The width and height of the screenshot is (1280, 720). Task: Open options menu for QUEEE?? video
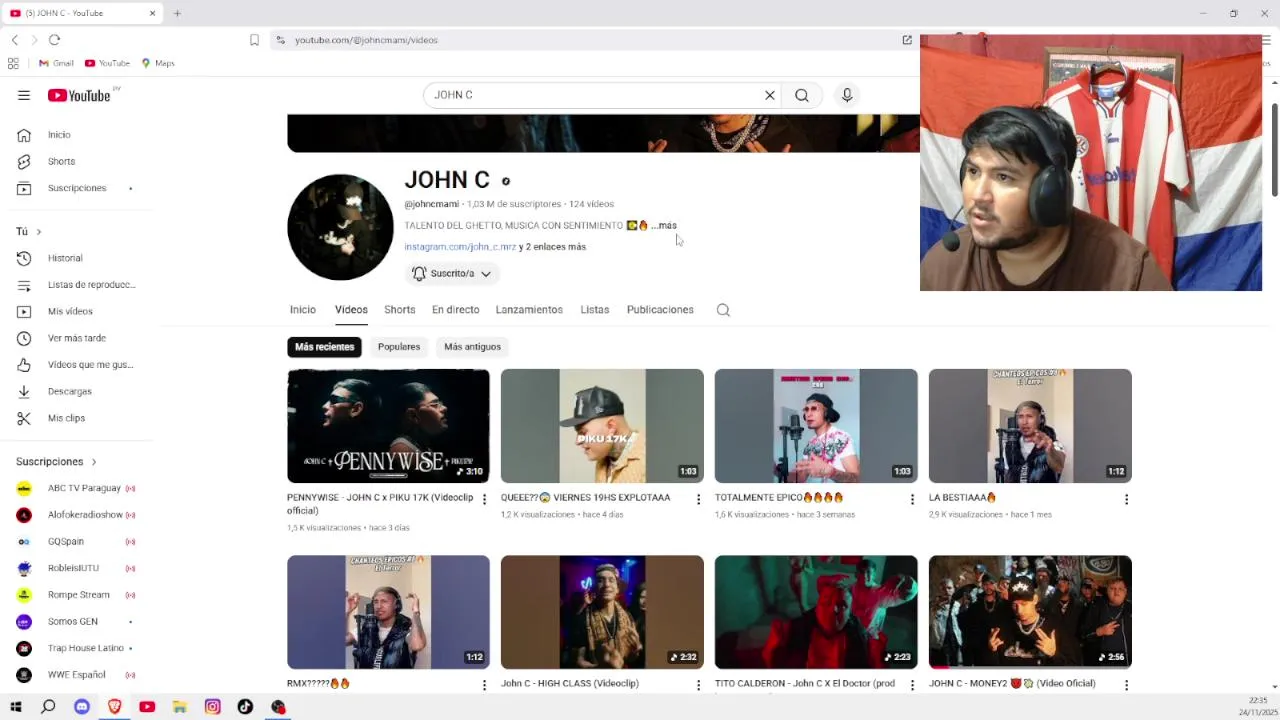pyautogui.click(x=699, y=499)
